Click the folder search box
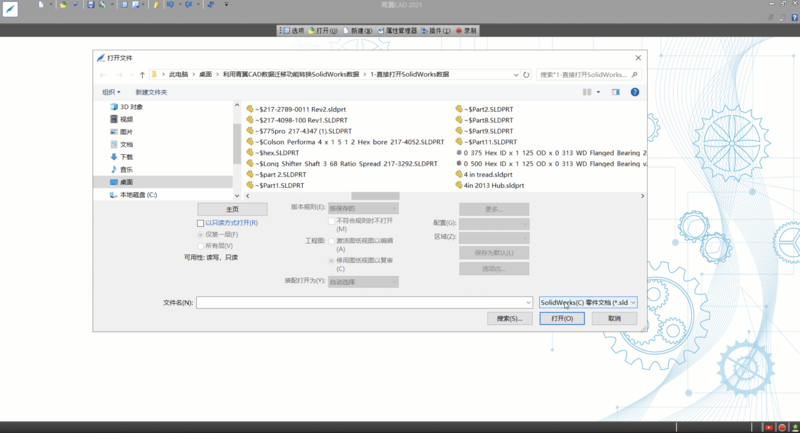Viewport: 800px width, 433px height. tap(589, 74)
